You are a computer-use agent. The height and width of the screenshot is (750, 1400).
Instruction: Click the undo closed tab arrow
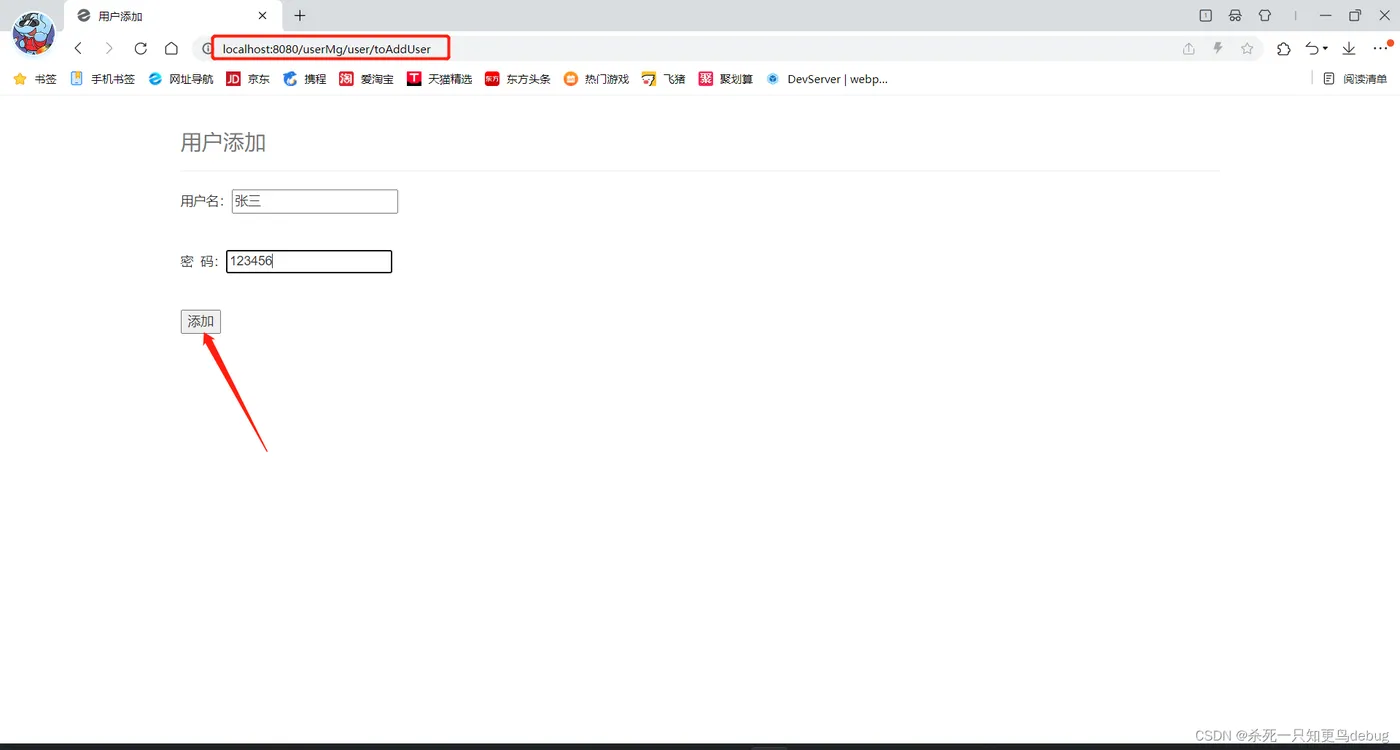click(x=1312, y=48)
